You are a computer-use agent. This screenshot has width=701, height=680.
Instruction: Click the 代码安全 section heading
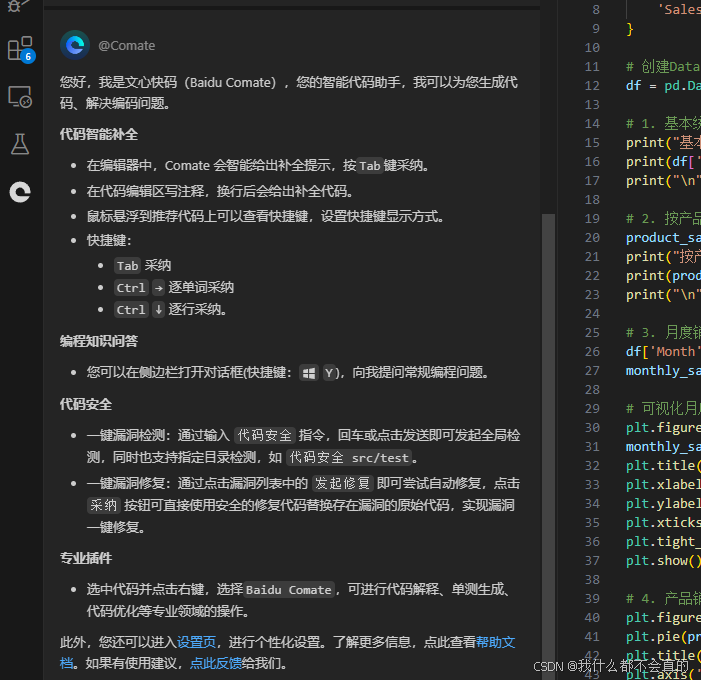[x=86, y=405]
